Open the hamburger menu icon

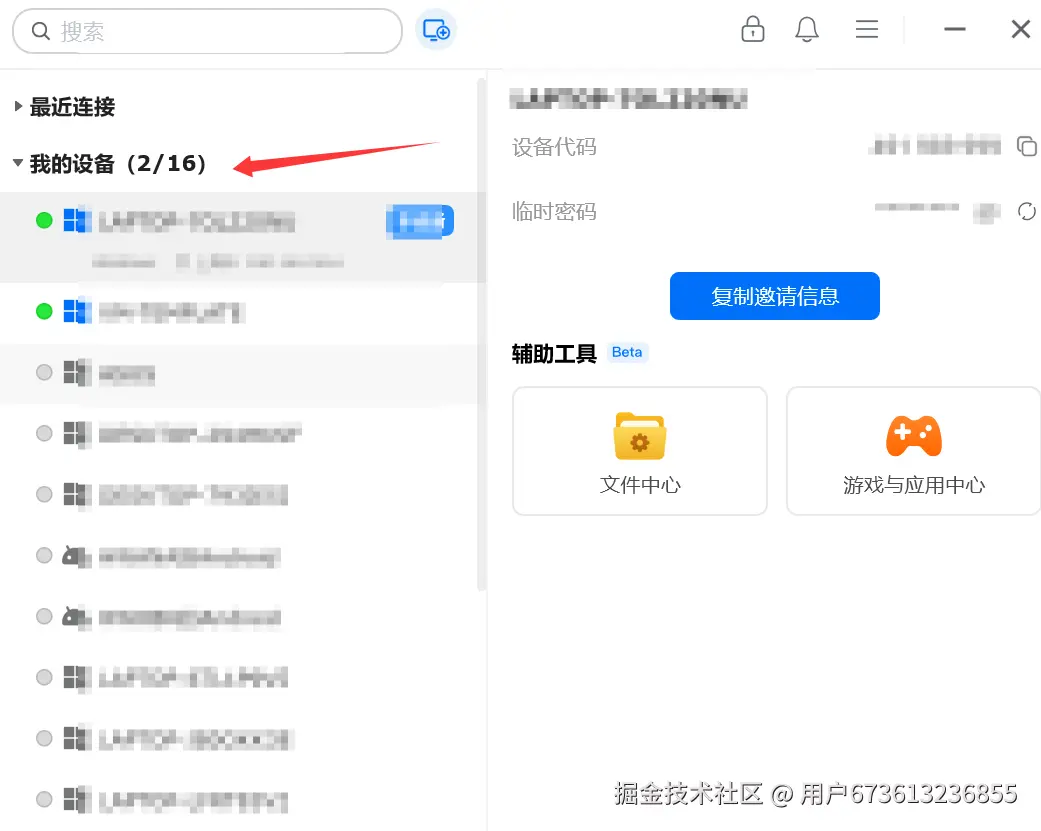click(x=866, y=29)
